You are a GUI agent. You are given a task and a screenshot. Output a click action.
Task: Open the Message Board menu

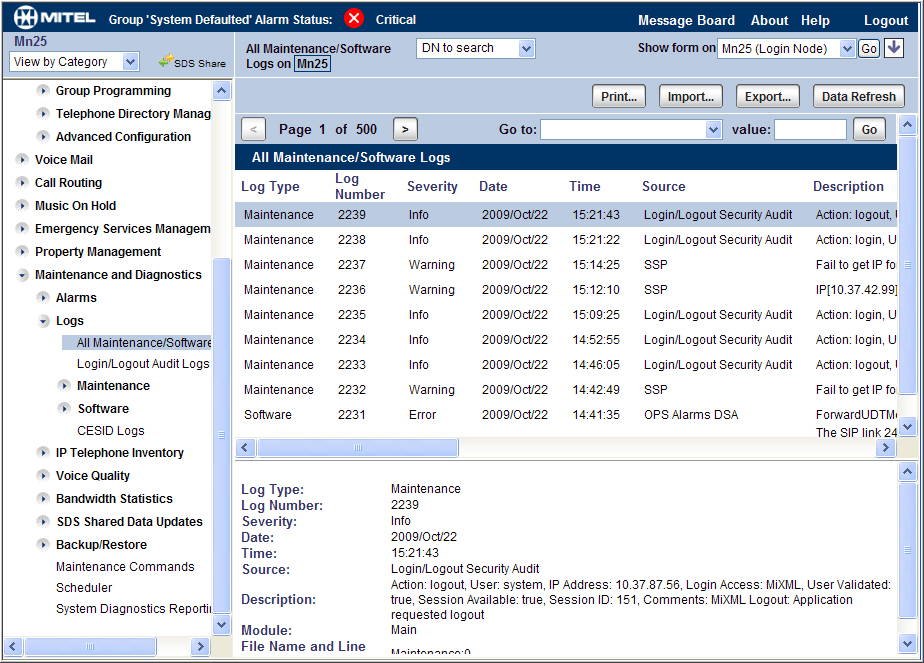686,20
